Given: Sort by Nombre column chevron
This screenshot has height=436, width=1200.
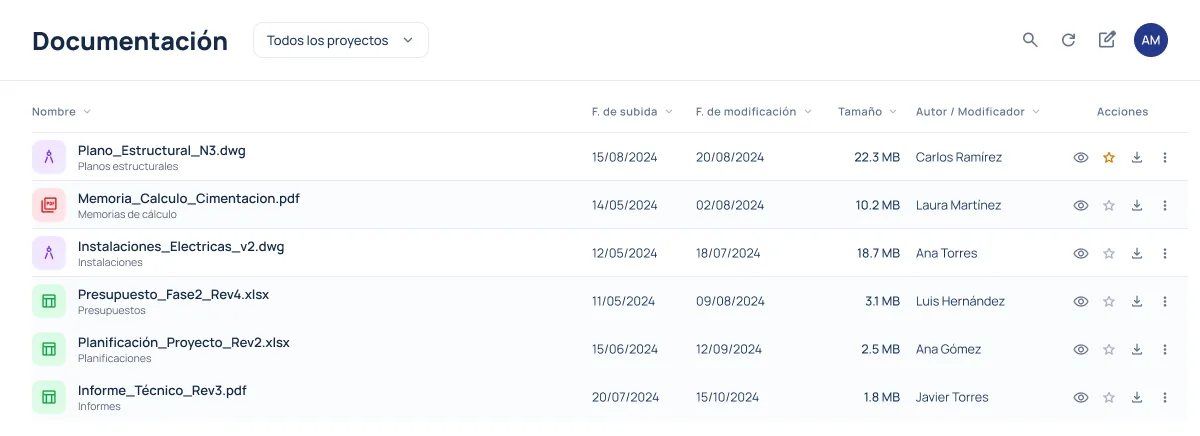Looking at the screenshot, I should click(x=87, y=112).
